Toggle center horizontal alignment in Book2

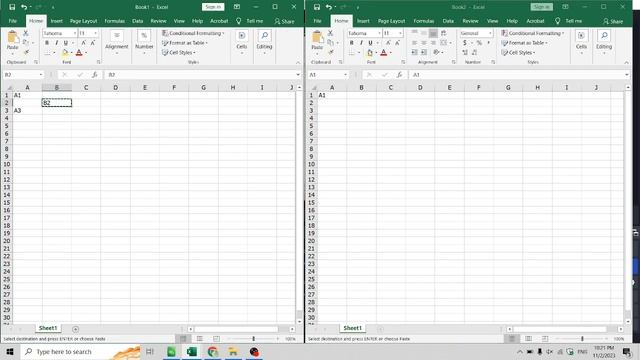click(x=424, y=43)
